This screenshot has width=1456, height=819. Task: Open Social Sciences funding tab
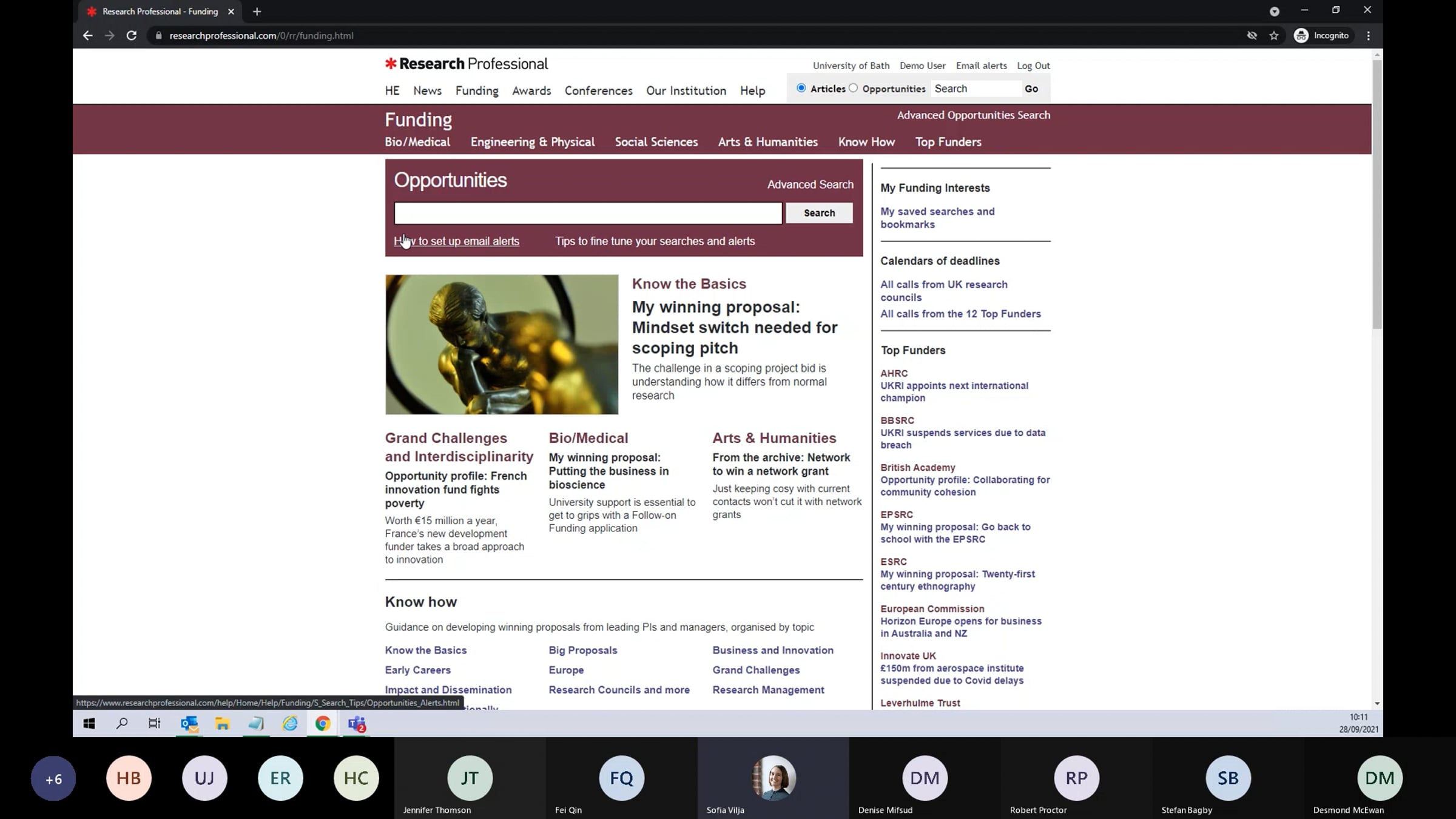click(656, 142)
